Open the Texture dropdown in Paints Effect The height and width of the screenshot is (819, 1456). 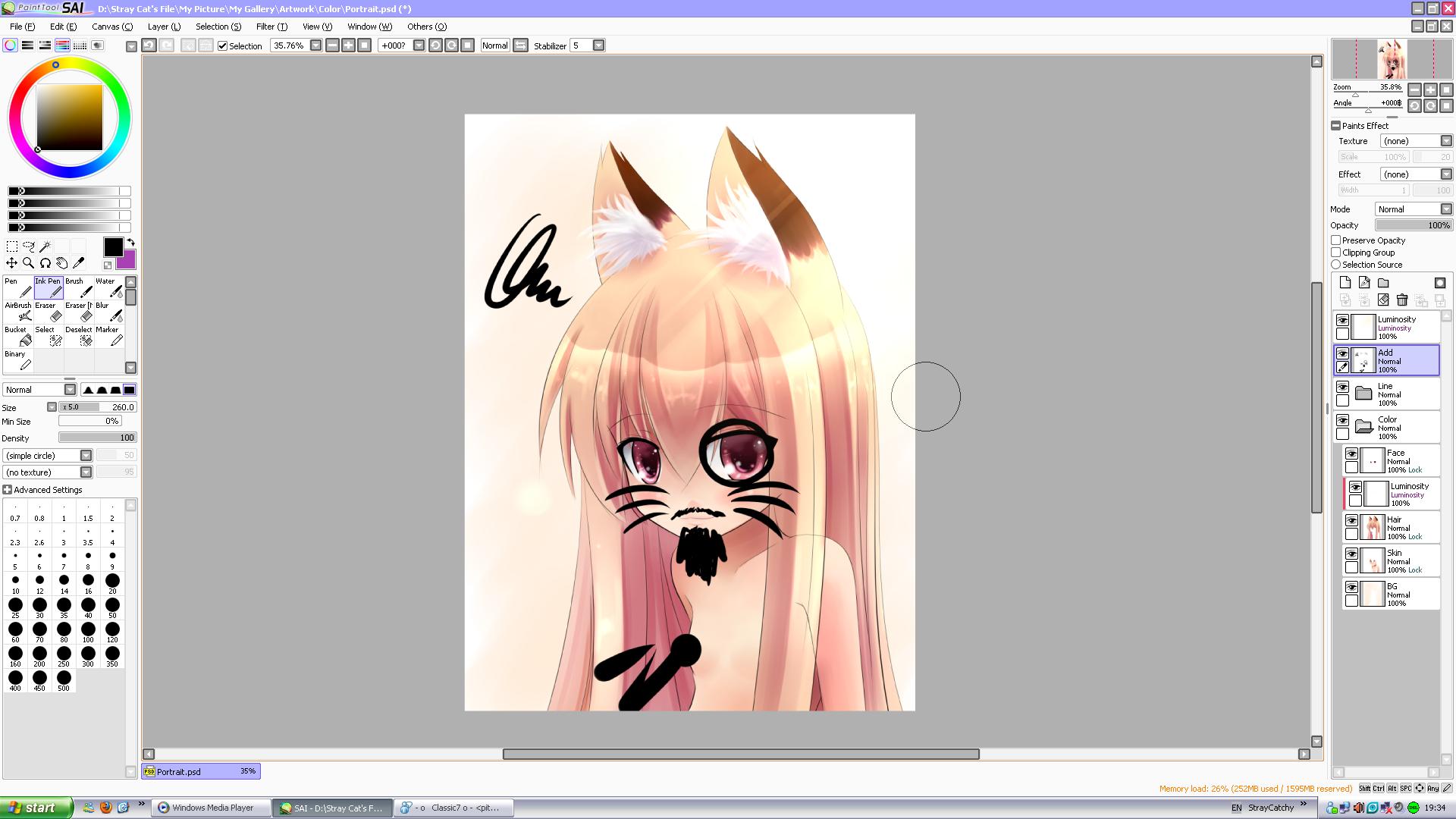[x=1446, y=141]
